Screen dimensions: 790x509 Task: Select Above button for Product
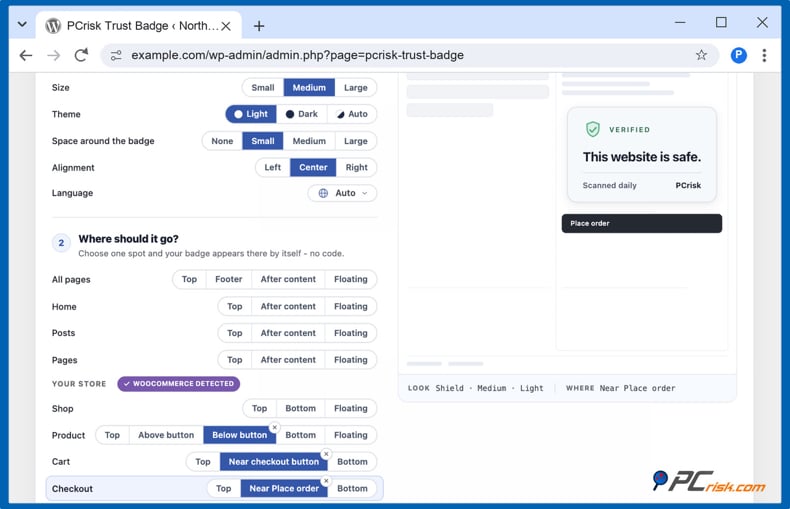tap(166, 435)
